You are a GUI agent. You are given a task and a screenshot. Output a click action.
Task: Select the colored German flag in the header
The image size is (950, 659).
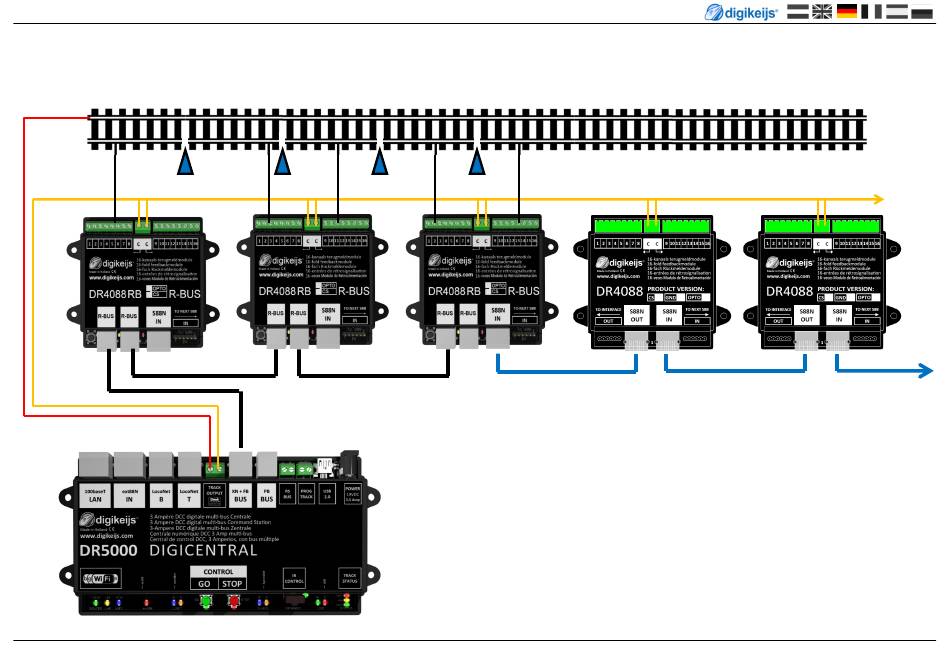tap(847, 12)
